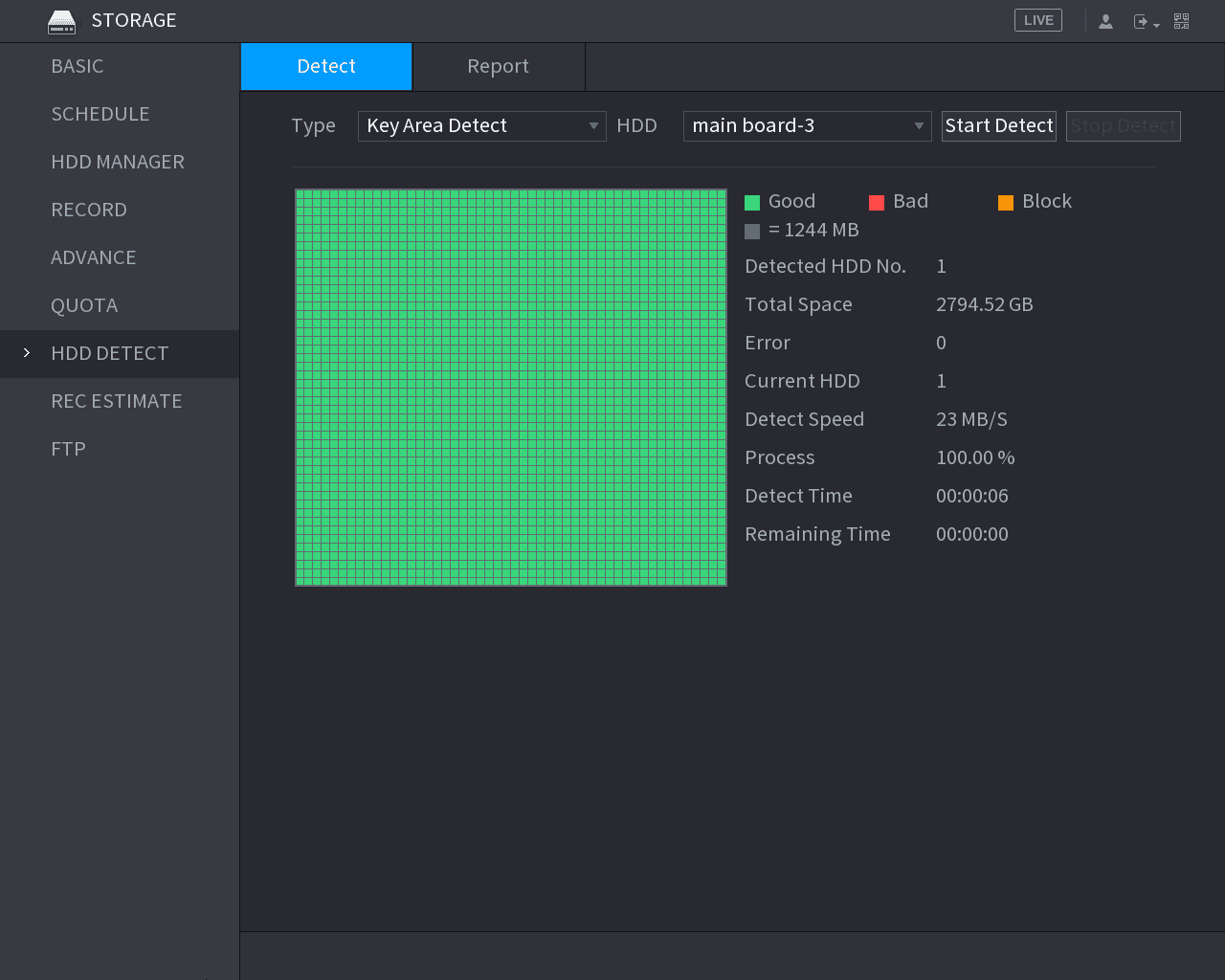Click the orange Block legend swatch
1225x980 pixels.
(1006, 202)
